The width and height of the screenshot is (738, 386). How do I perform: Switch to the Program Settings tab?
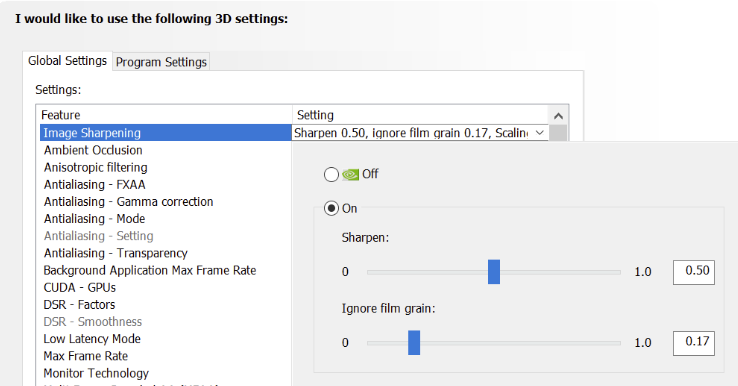point(161,62)
